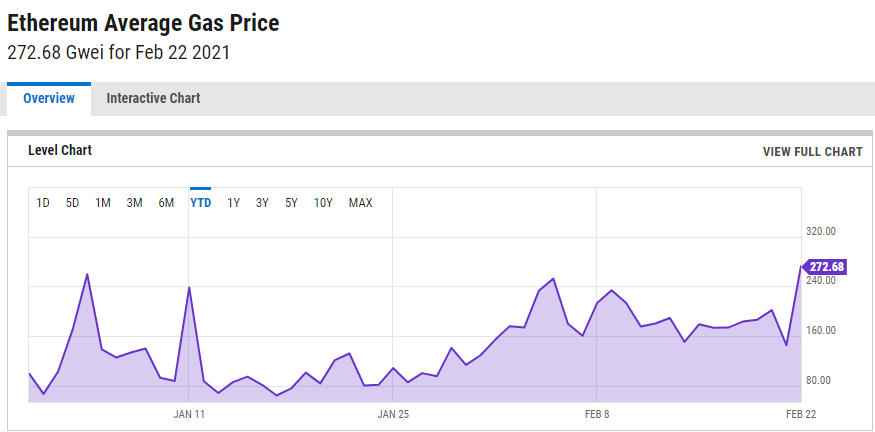The image size is (875, 432).
Task: Click the JAN 25 date label
Action: pos(393,413)
